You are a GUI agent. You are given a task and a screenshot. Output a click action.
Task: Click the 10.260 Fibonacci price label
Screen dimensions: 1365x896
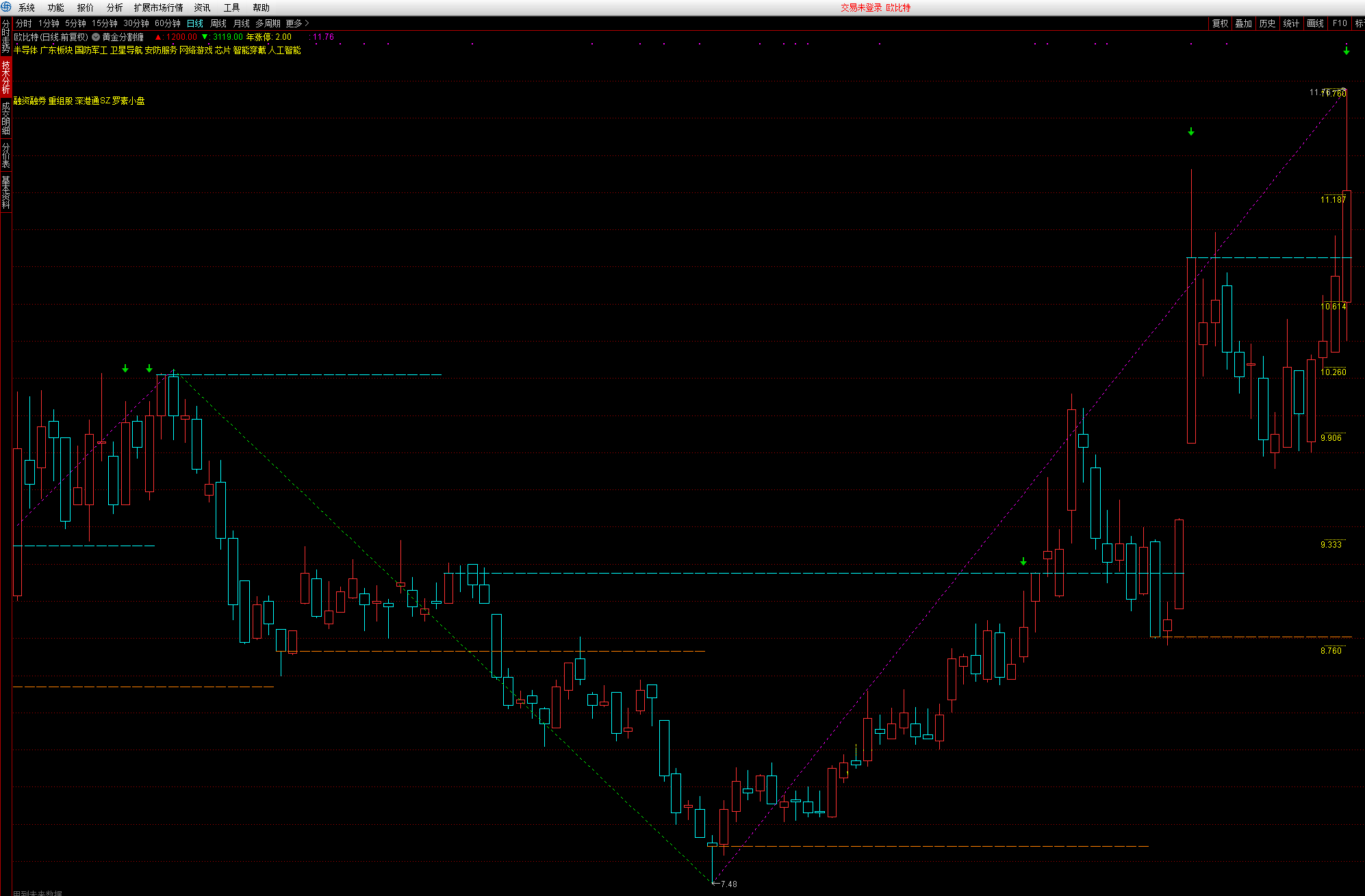click(1333, 372)
